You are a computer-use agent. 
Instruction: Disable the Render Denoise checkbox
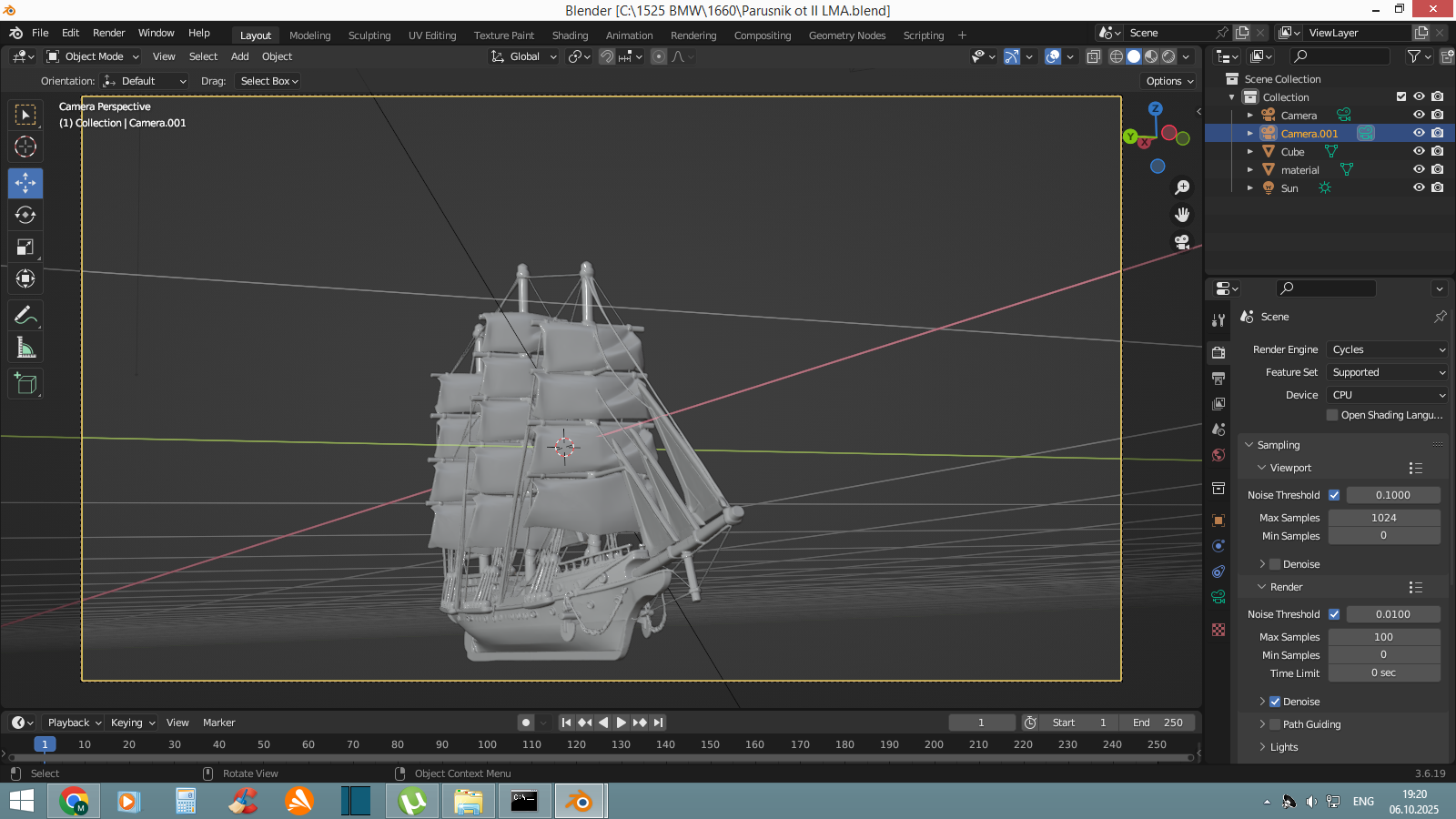pyautogui.click(x=1275, y=702)
